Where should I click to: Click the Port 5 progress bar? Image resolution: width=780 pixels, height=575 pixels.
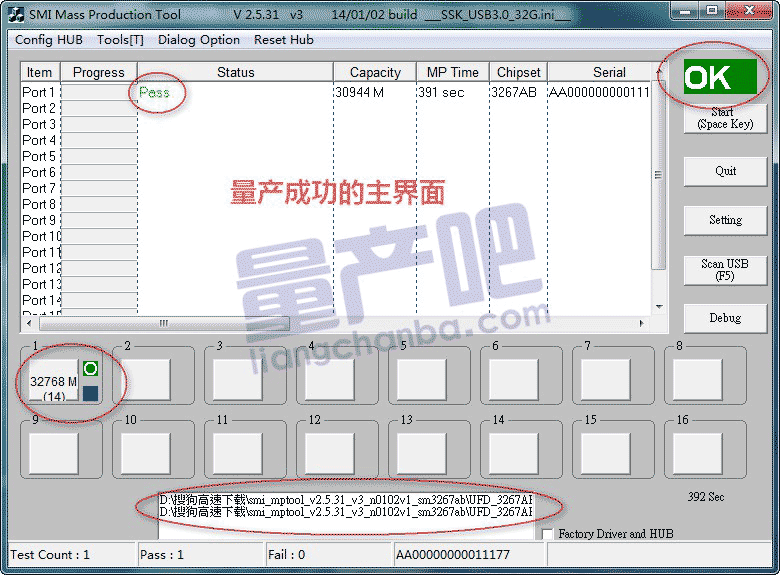pyautogui.click(x=99, y=156)
